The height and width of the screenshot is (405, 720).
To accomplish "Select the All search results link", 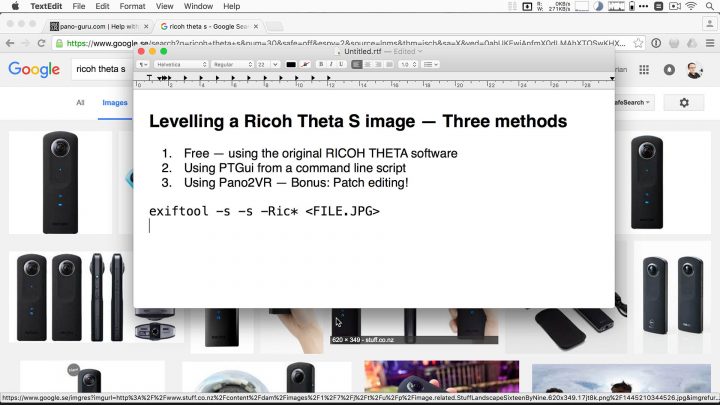I will [80, 102].
